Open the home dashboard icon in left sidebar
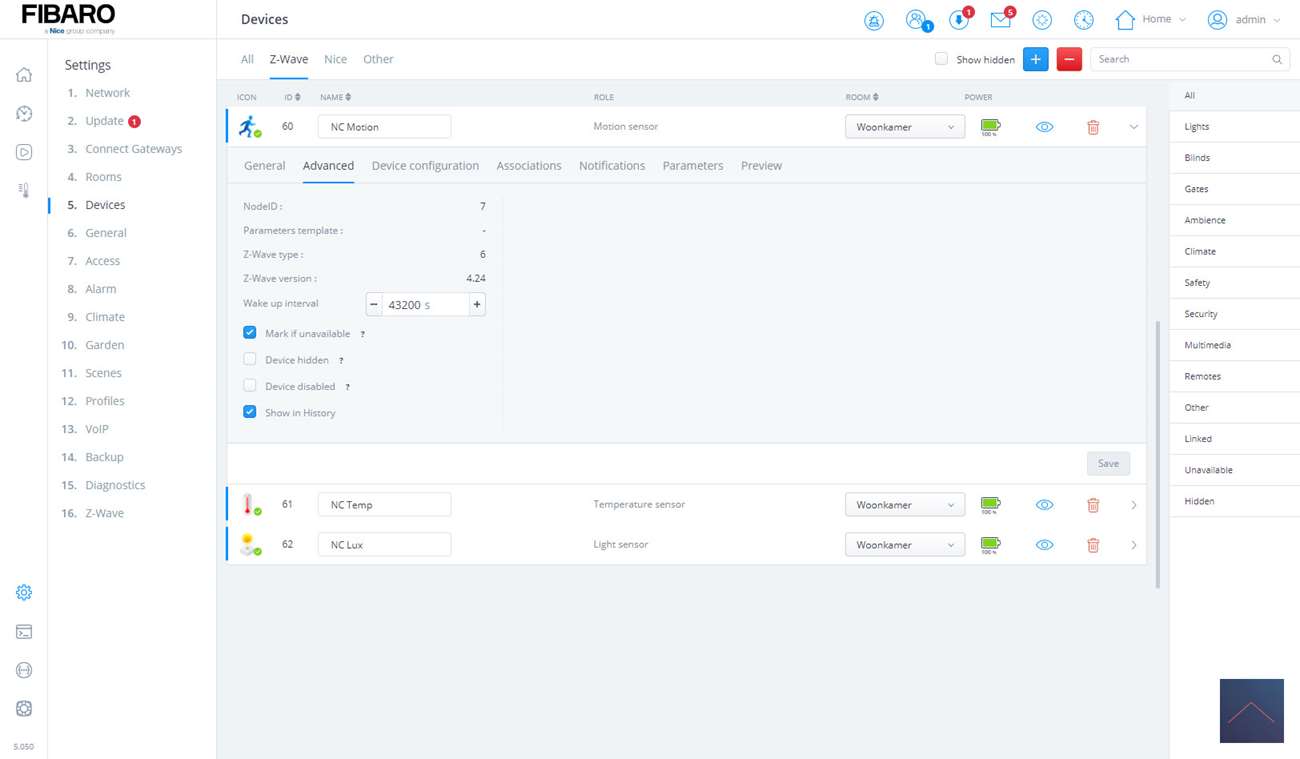This screenshot has height=759, width=1300. (x=24, y=75)
